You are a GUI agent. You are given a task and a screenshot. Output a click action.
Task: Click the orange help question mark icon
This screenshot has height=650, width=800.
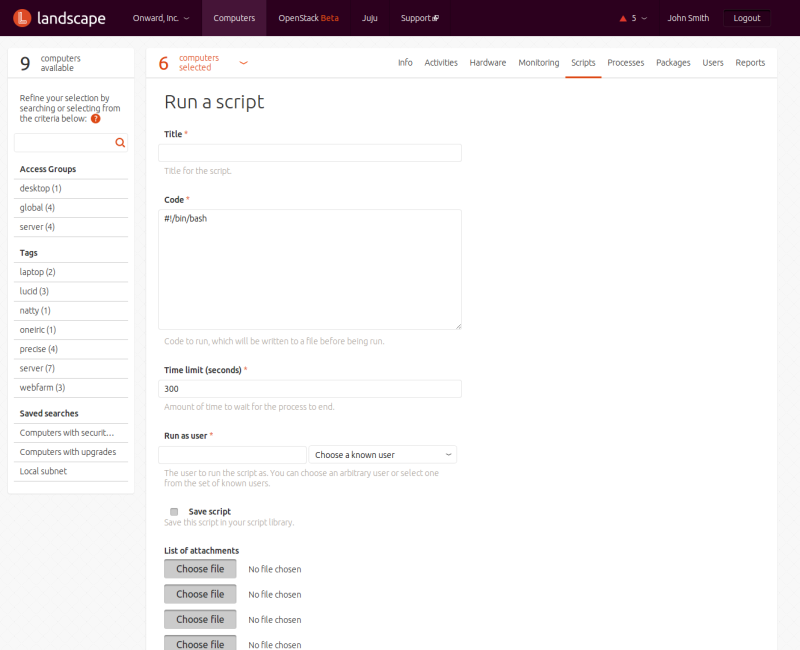(x=96, y=118)
